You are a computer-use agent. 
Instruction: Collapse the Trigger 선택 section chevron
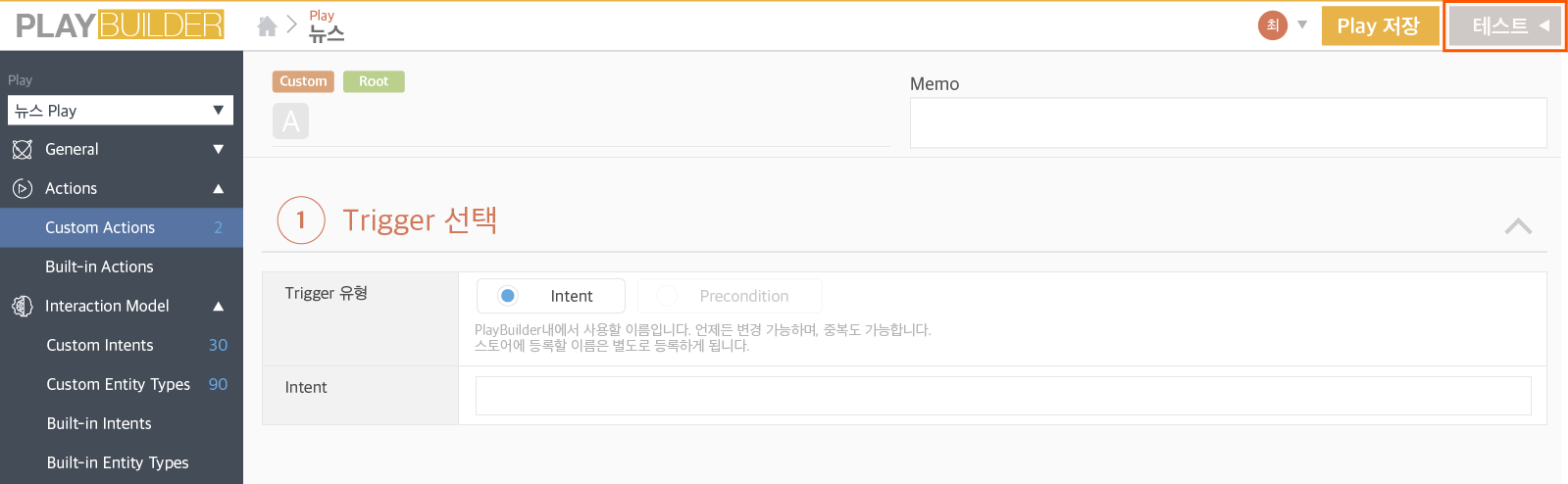pyautogui.click(x=1517, y=226)
